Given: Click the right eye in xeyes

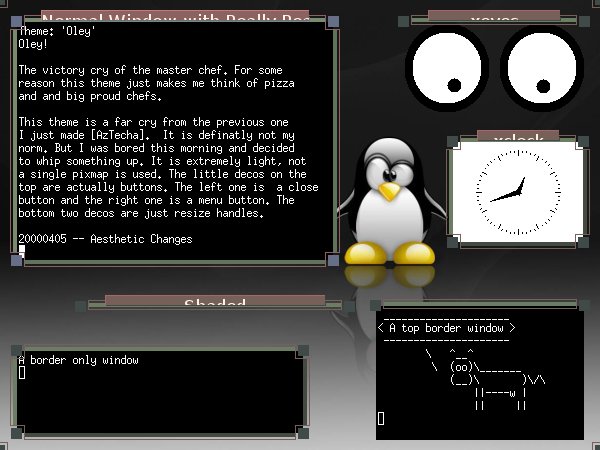Looking at the screenshot, I should pyautogui.click(x=542, y=68).
